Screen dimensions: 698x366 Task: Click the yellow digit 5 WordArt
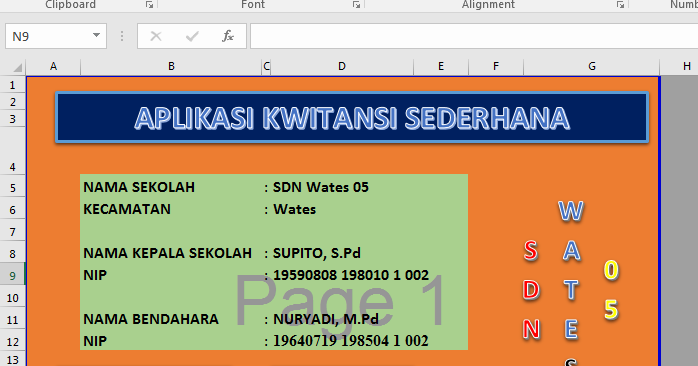(x=612, y=309)
